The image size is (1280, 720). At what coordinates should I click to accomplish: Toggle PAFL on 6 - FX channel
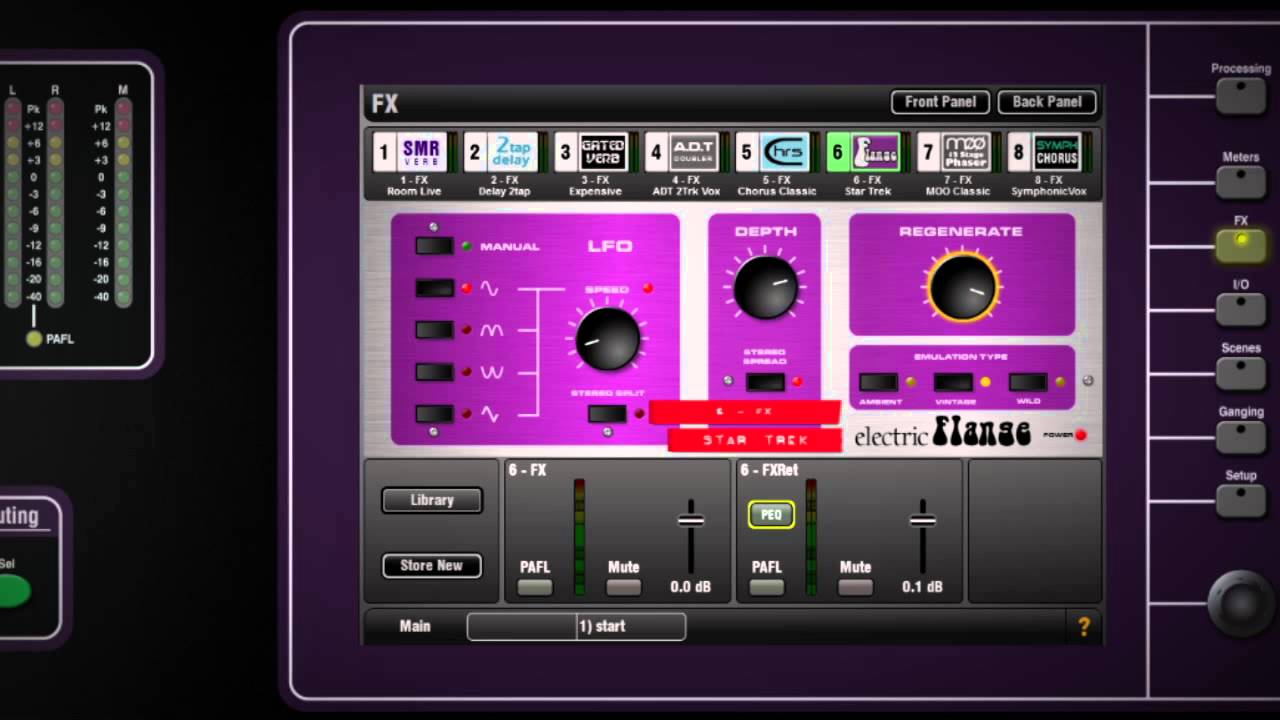(535, 587)
